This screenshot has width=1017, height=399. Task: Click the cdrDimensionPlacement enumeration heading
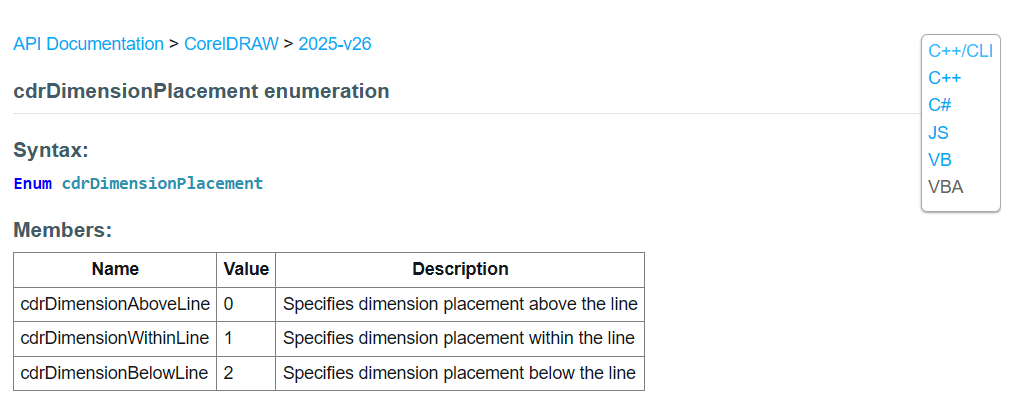click(201, 91)
